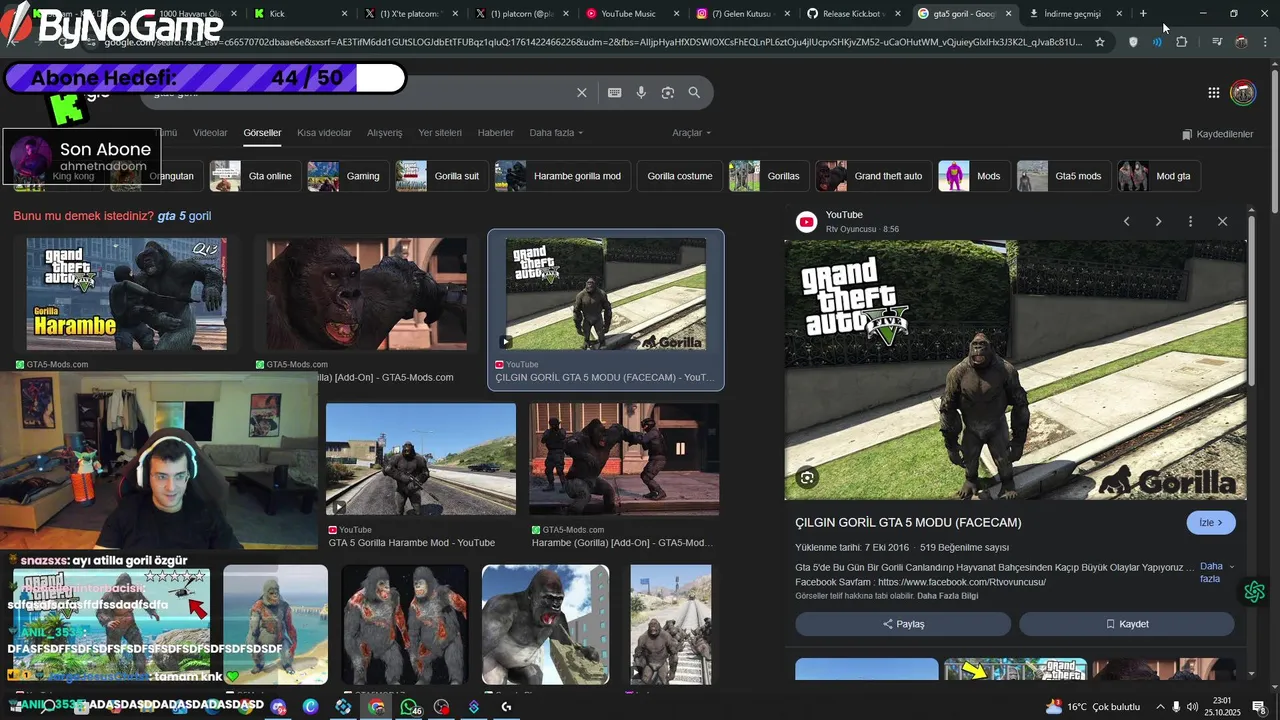Open the clock showing 23:01
The height and width of the screenshot is (720, 1280).
tap(1221, 707)
